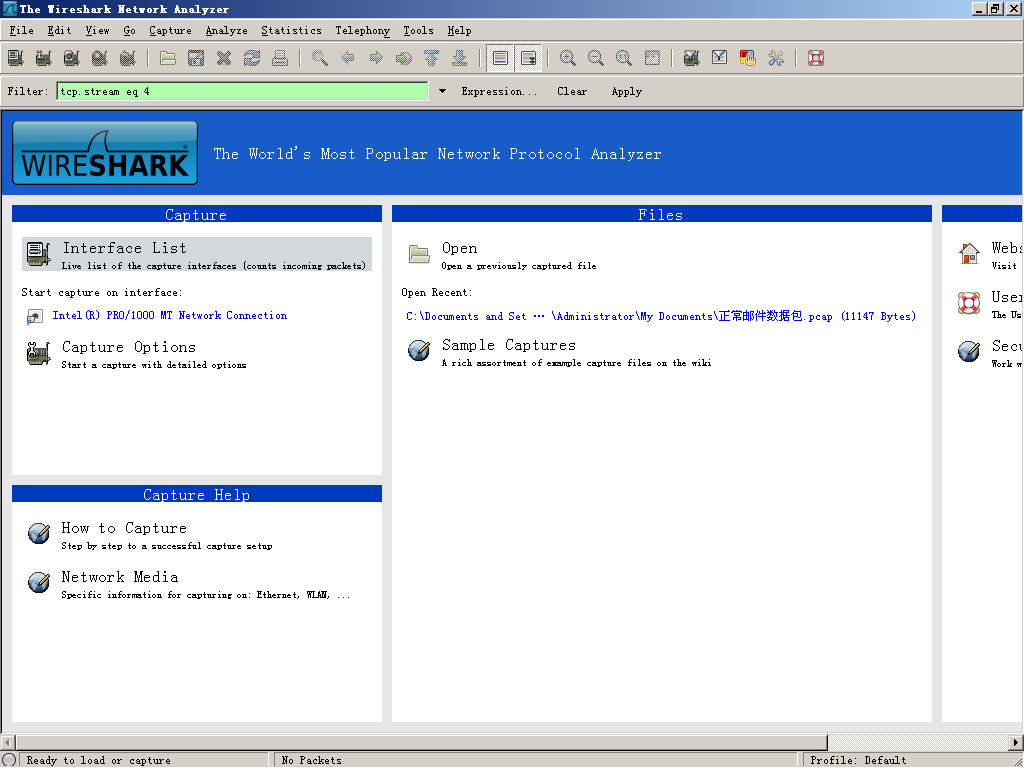This screenshot has height=768, width=1024.
Task: Click the go to packet number icon
Action: (x=404, y=58)
